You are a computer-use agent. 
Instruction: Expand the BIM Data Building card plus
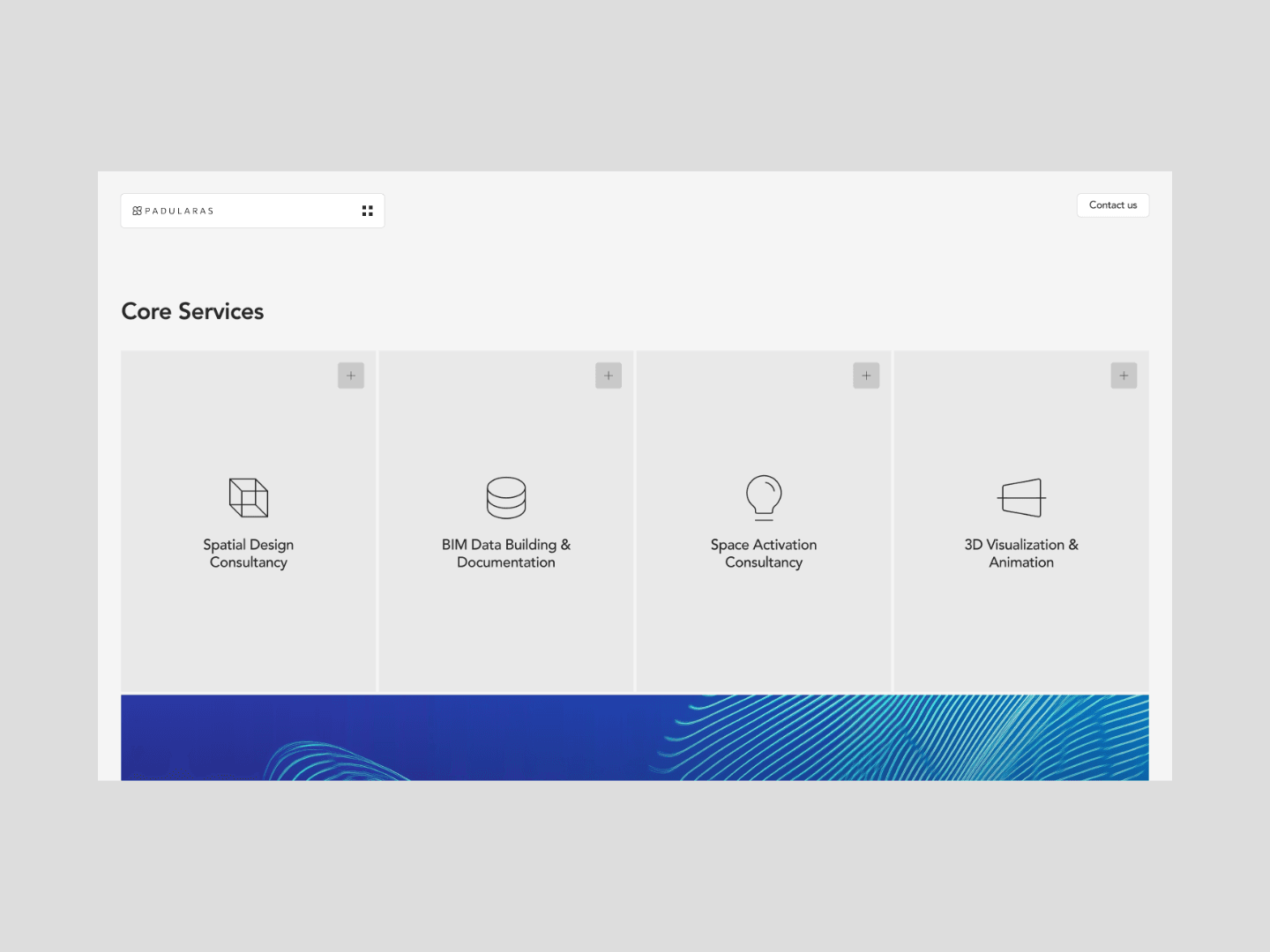click(x=609, y=376)
